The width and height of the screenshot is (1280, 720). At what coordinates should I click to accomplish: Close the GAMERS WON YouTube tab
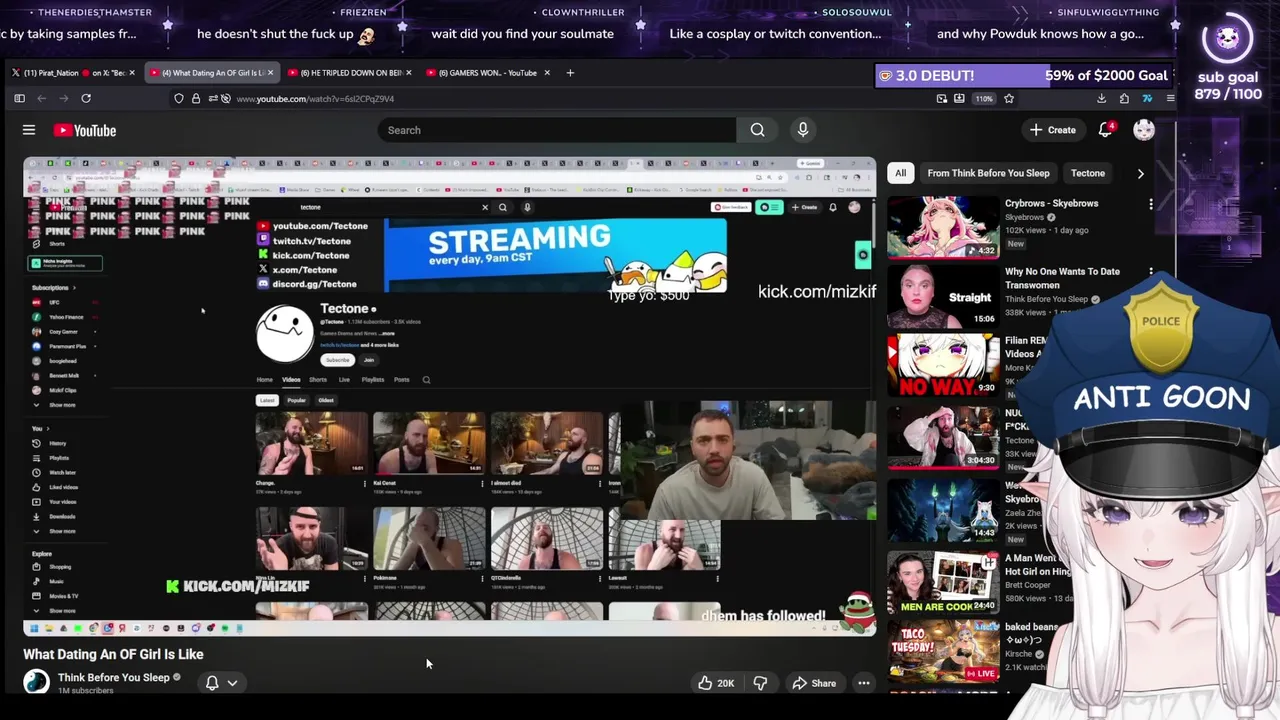547,72
